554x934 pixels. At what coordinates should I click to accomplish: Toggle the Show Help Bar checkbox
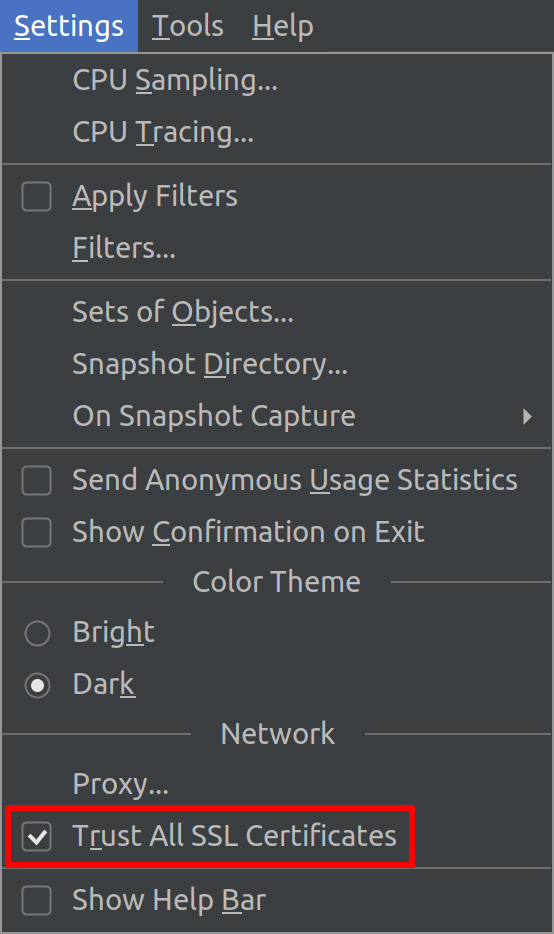click(36, 900)
